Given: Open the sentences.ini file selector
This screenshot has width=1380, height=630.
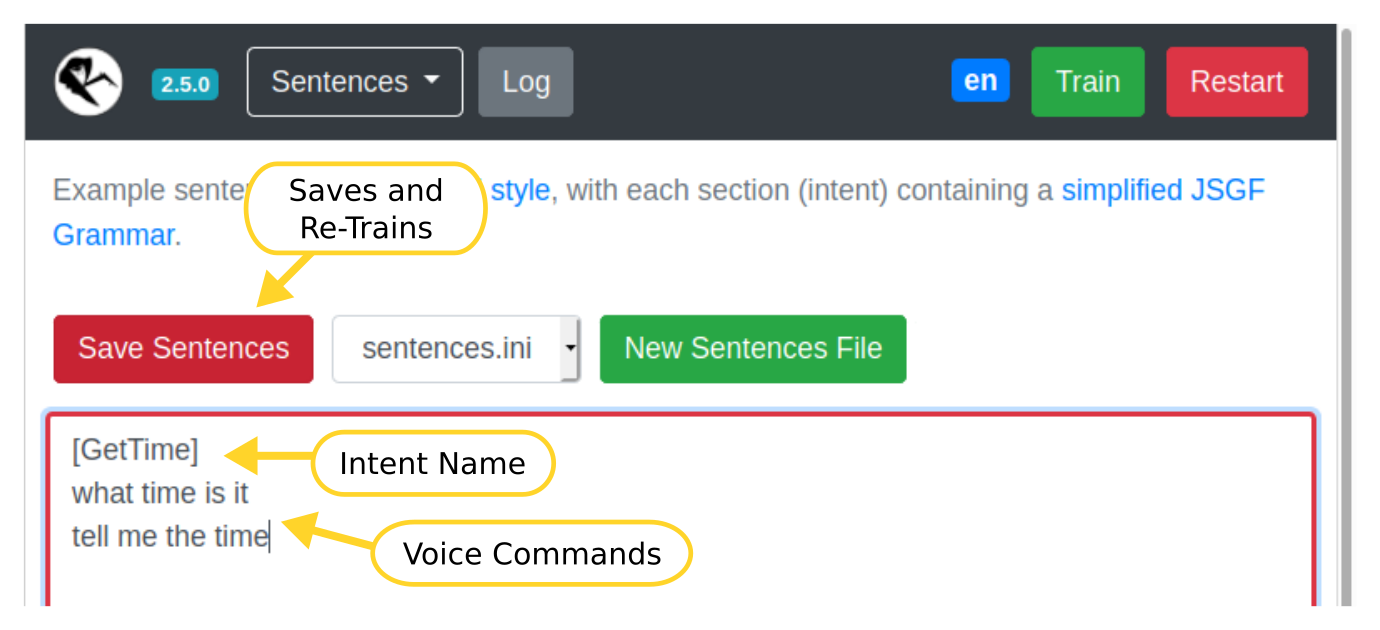Looking at the screenshot, I should pos(450,348).
